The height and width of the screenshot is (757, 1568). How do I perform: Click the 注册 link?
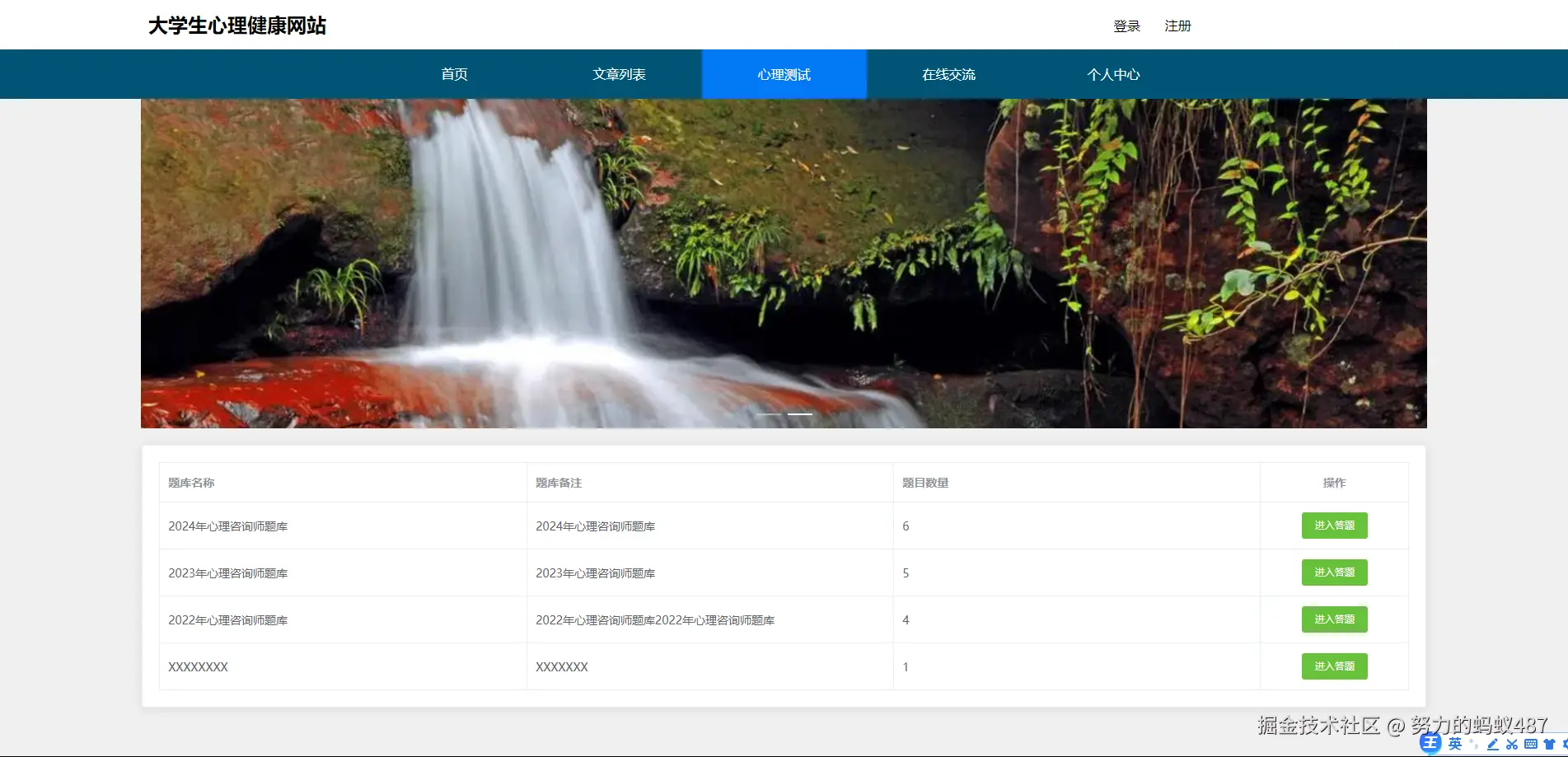coord(1177,26)
